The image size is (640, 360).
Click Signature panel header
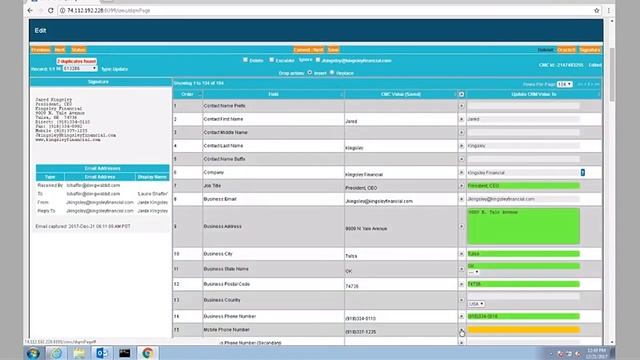[x=98, y=82]
